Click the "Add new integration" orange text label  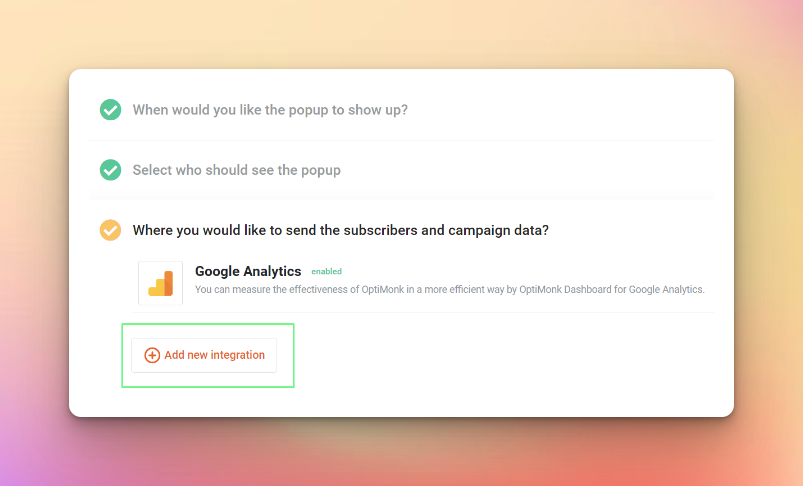click(215, 355)
